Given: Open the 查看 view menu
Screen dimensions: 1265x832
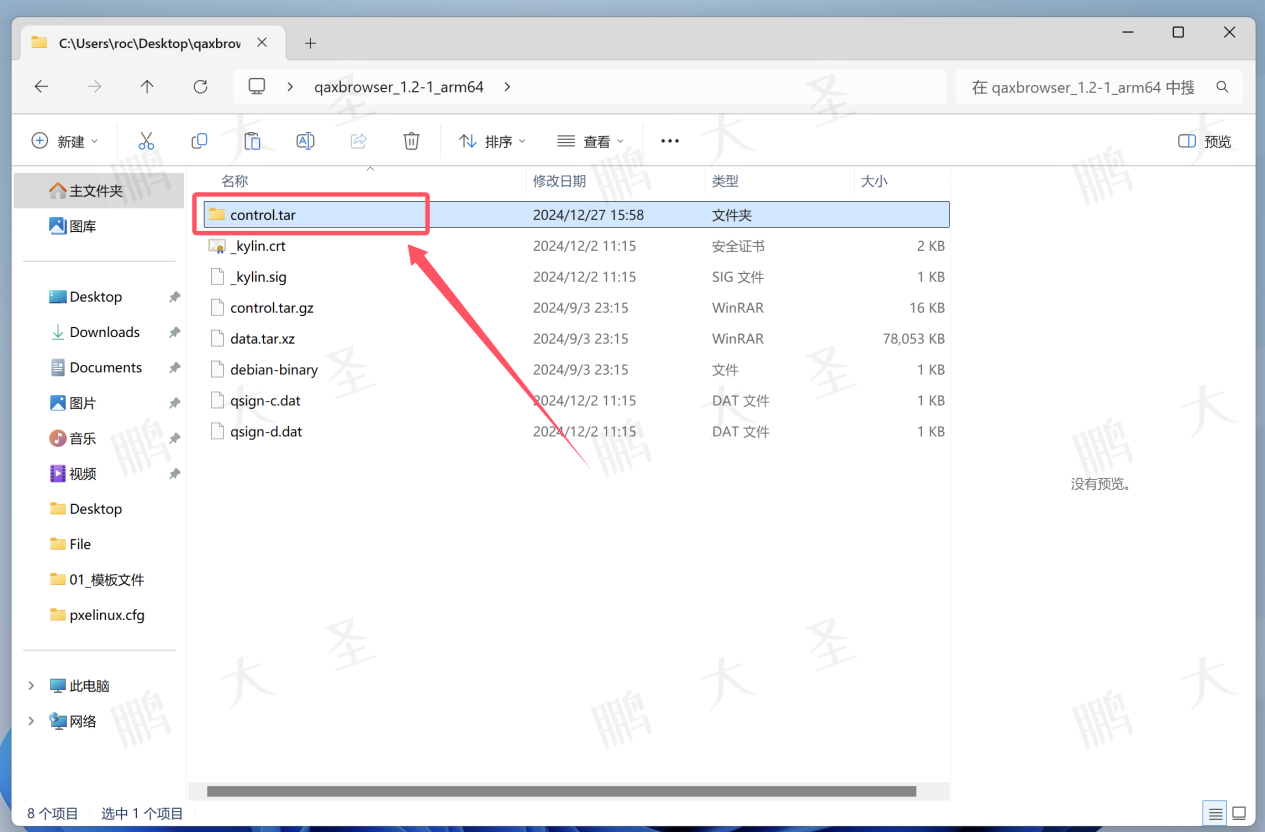Looking at the screenshot, I should [590, 141].
